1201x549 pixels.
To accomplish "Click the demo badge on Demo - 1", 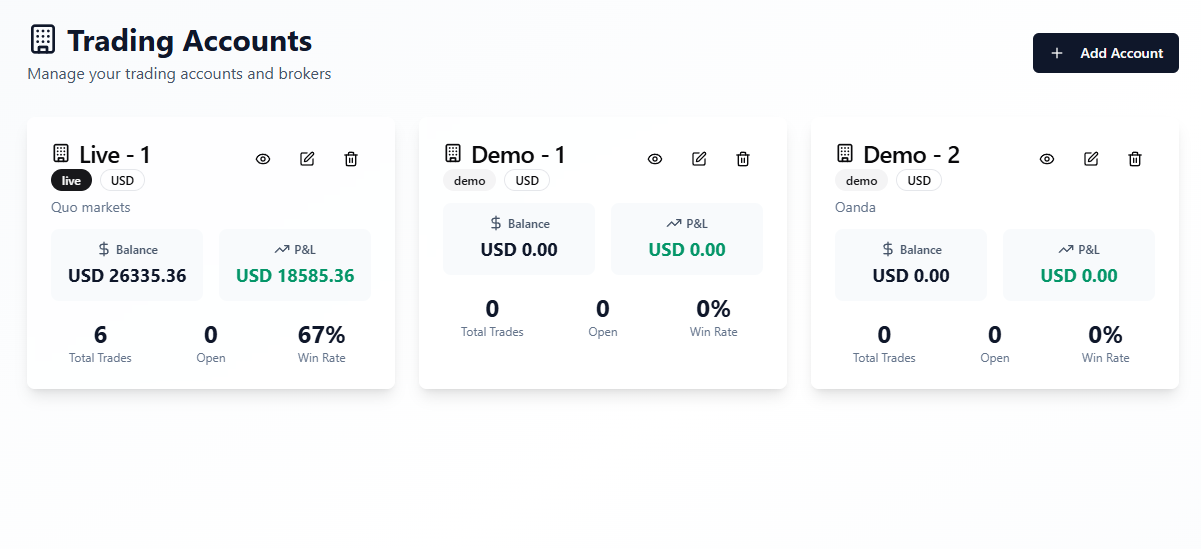I will pos(469,181).
